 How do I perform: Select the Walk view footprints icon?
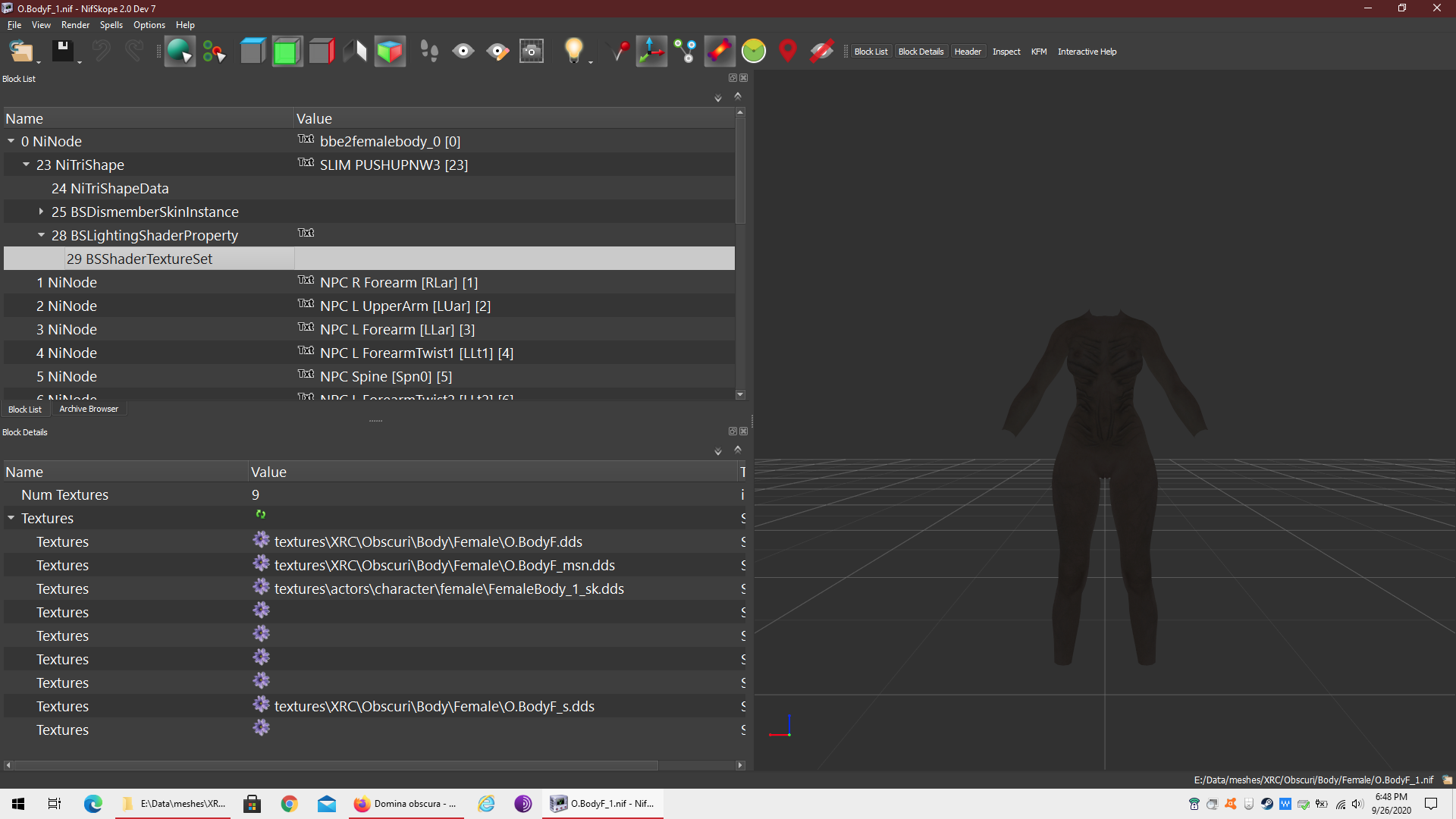[x=429, y=52]
